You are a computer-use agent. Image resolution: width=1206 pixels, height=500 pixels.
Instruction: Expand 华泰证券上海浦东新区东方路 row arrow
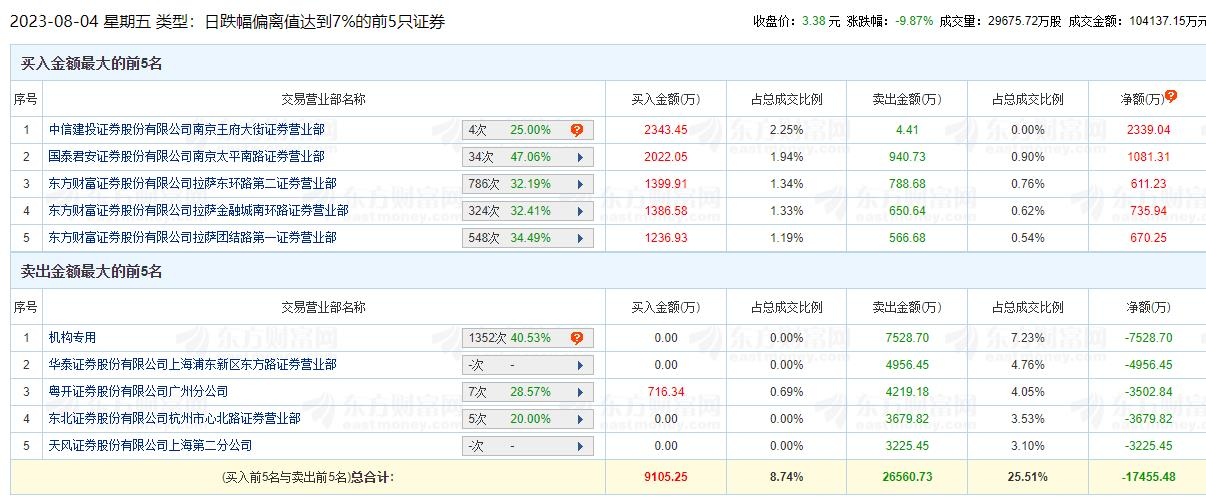pos(580,365)
